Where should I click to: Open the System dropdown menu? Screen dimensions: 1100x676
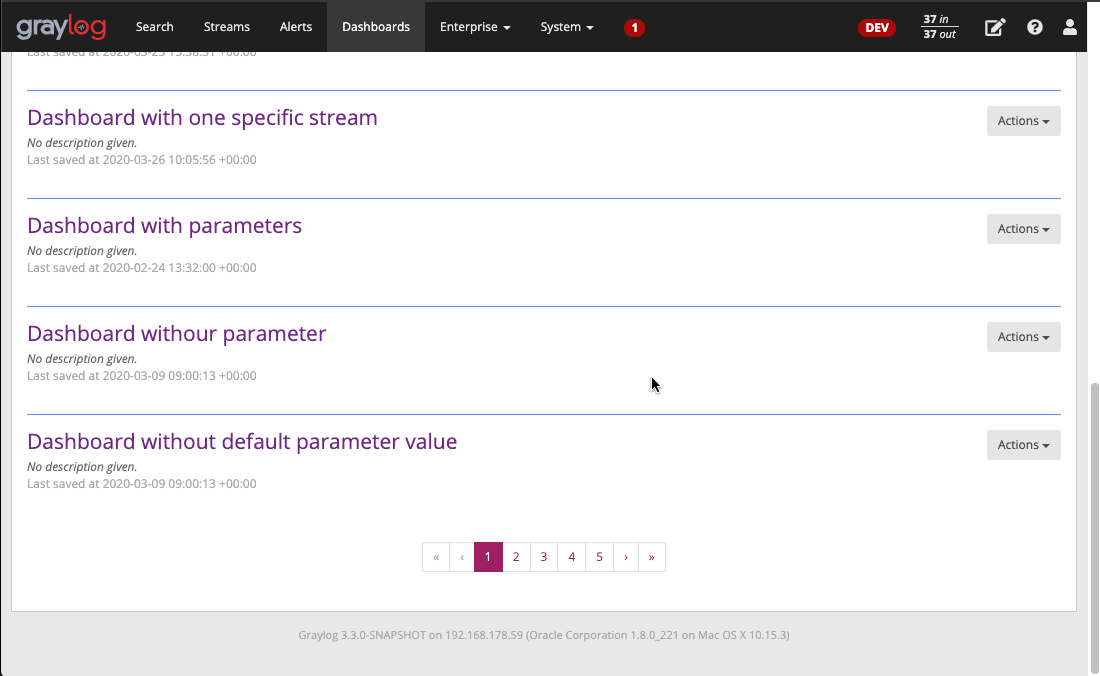pyautogui.click(x=566, y=27)
